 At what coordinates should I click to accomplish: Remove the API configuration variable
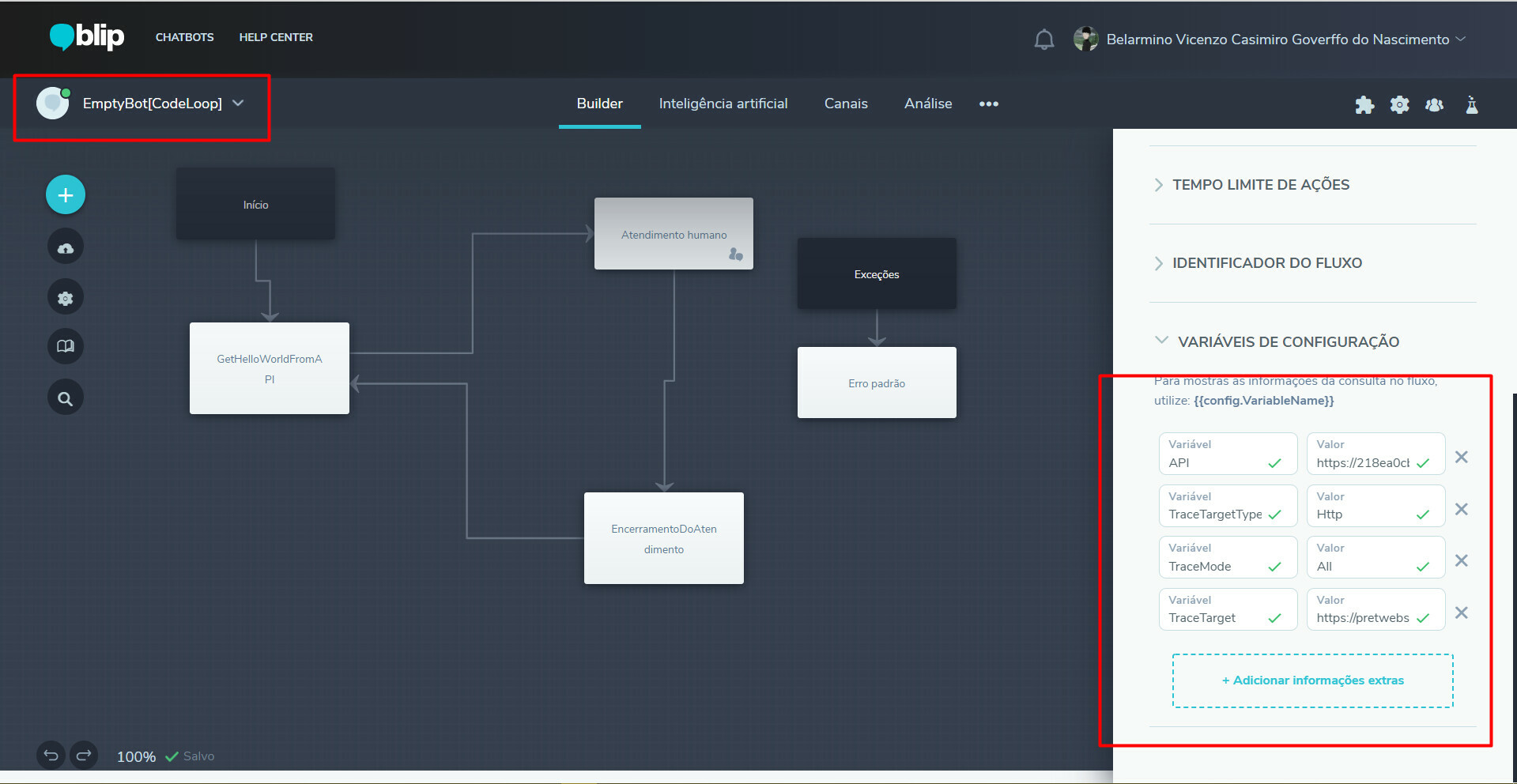point(1462,457)
